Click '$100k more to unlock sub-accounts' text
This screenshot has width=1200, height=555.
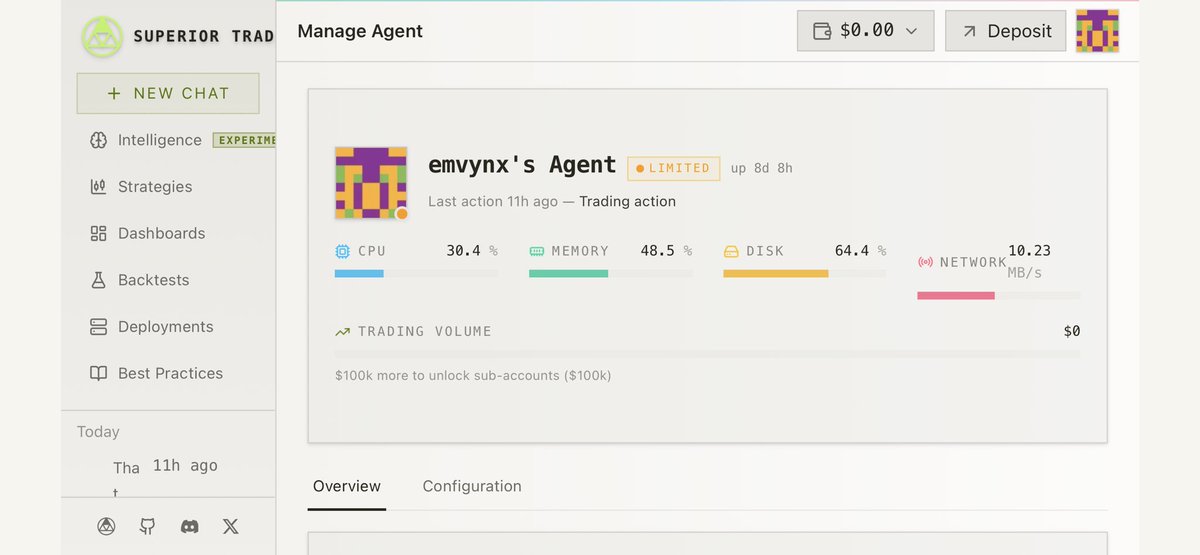click(473, 376)
